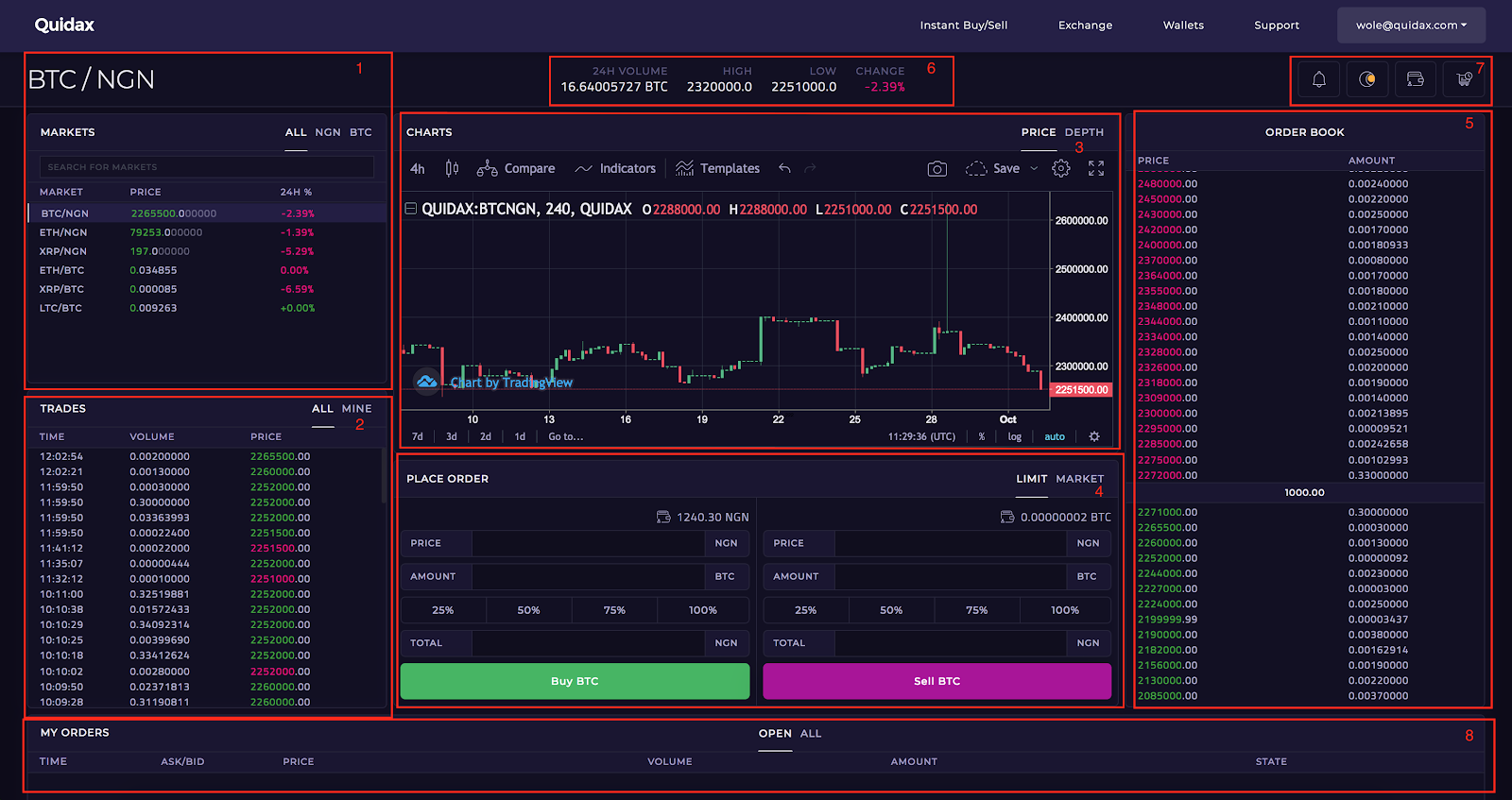The height and width of the screenshot is (800, 1512).
Task: Switch chart to PRICE view
Action: 1039,132
